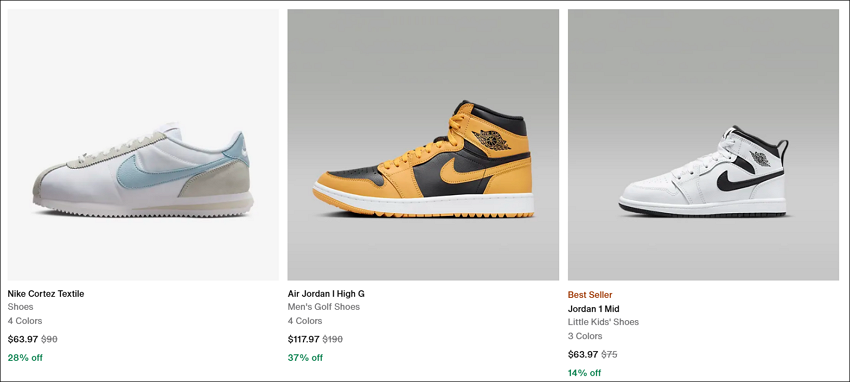850x382 pixels.
Task: Click the Men's Golf Shoes subtitle
Action: [x=324, y=307]
